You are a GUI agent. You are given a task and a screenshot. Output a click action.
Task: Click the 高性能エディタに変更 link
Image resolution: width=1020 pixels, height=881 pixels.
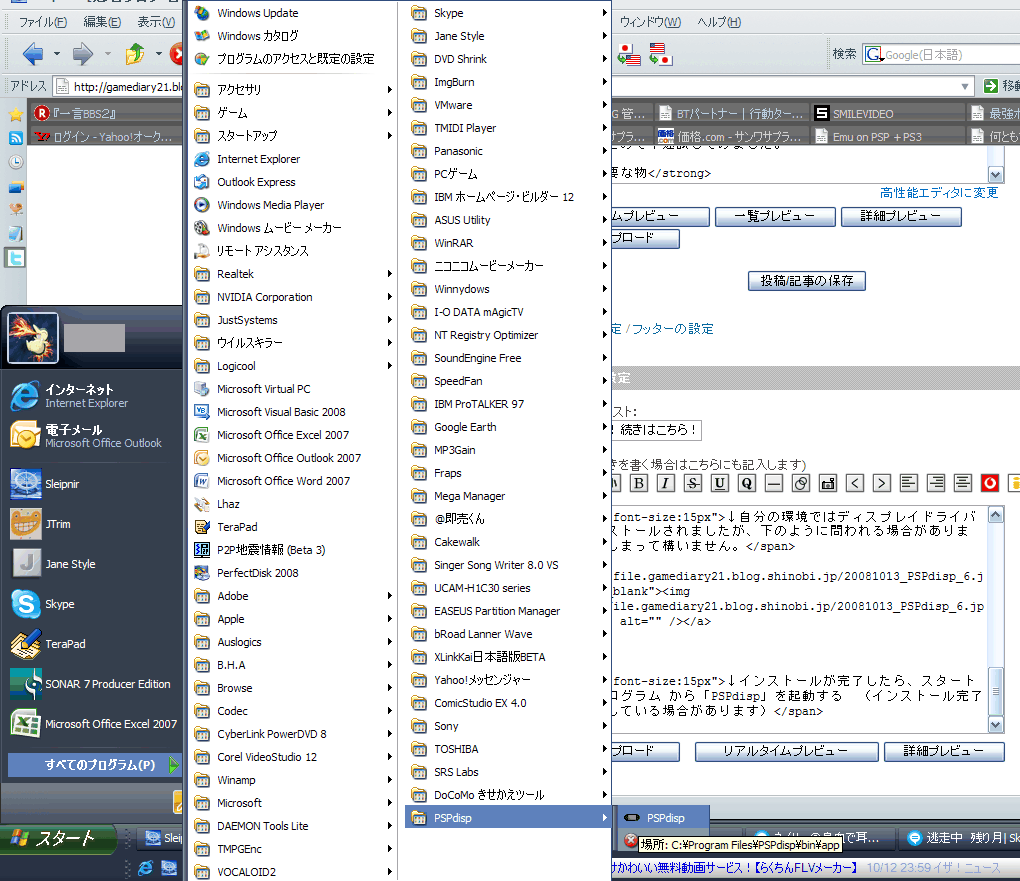pyautogui.click(x=939, y=193)
